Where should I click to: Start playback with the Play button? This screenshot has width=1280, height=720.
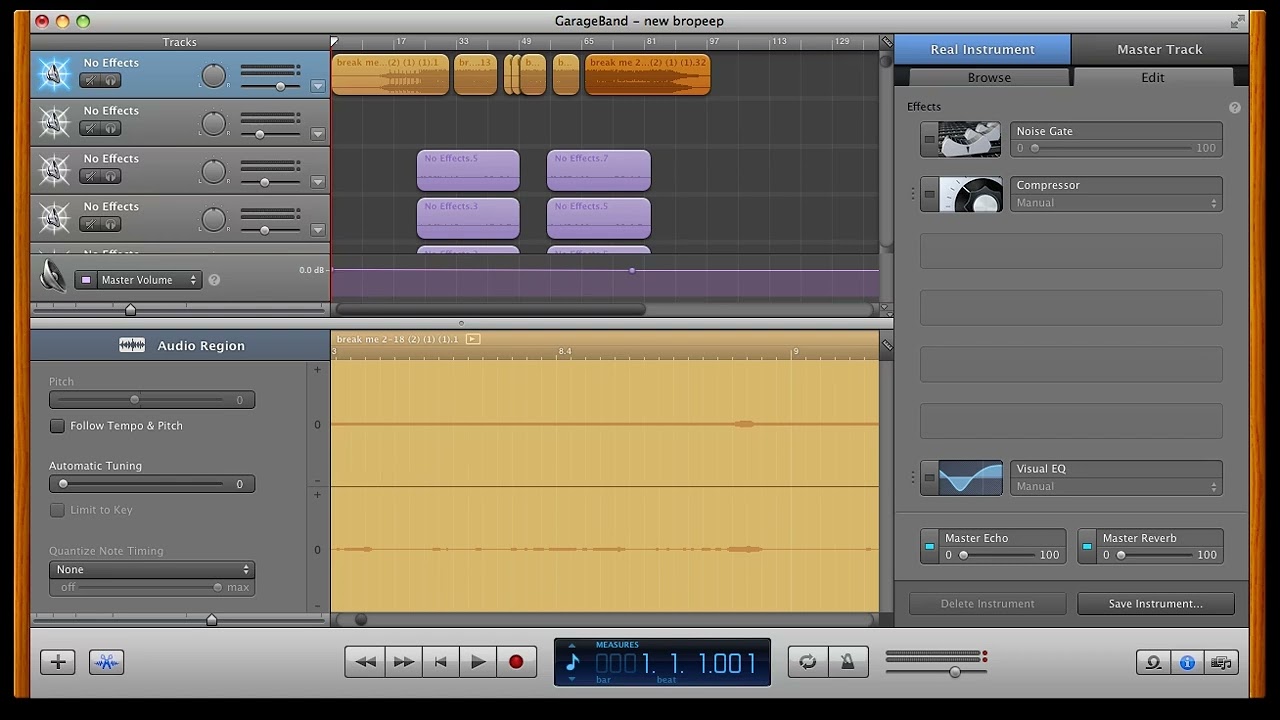point(478,662)
